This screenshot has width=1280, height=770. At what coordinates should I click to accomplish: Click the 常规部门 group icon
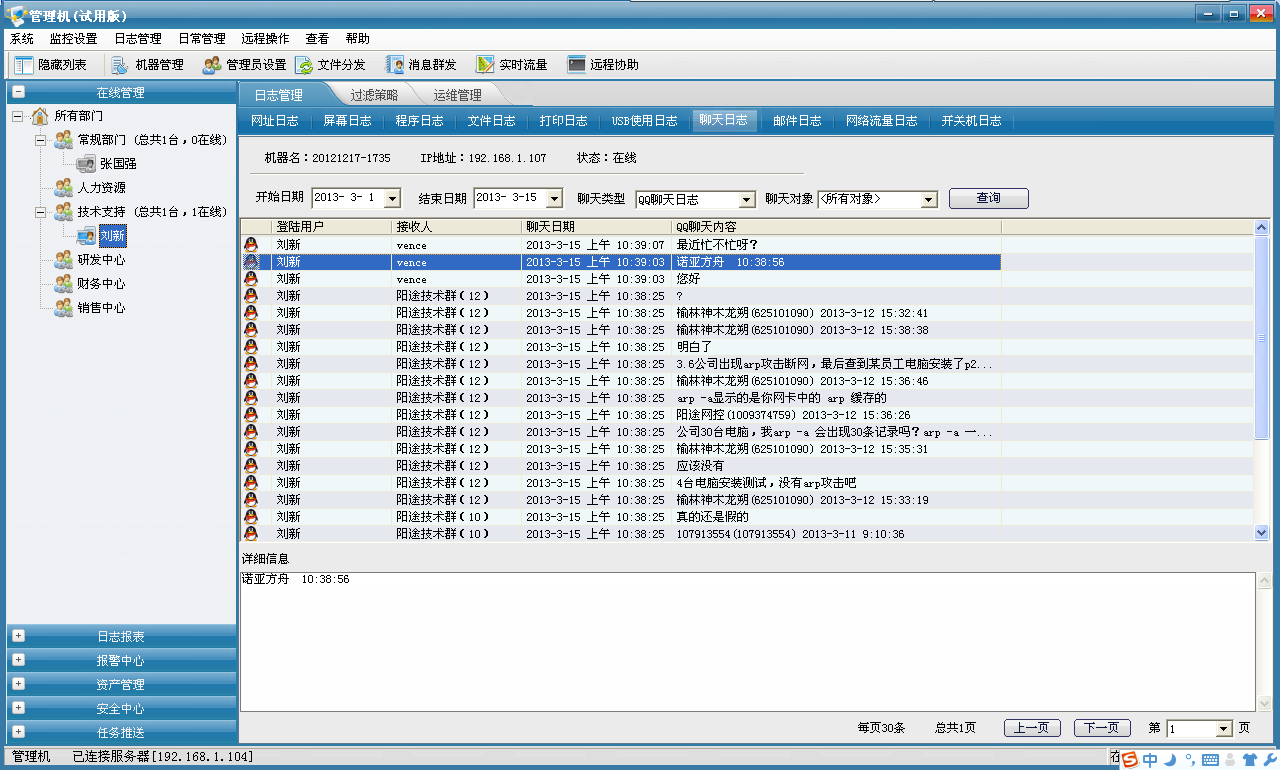coord(63,140)
